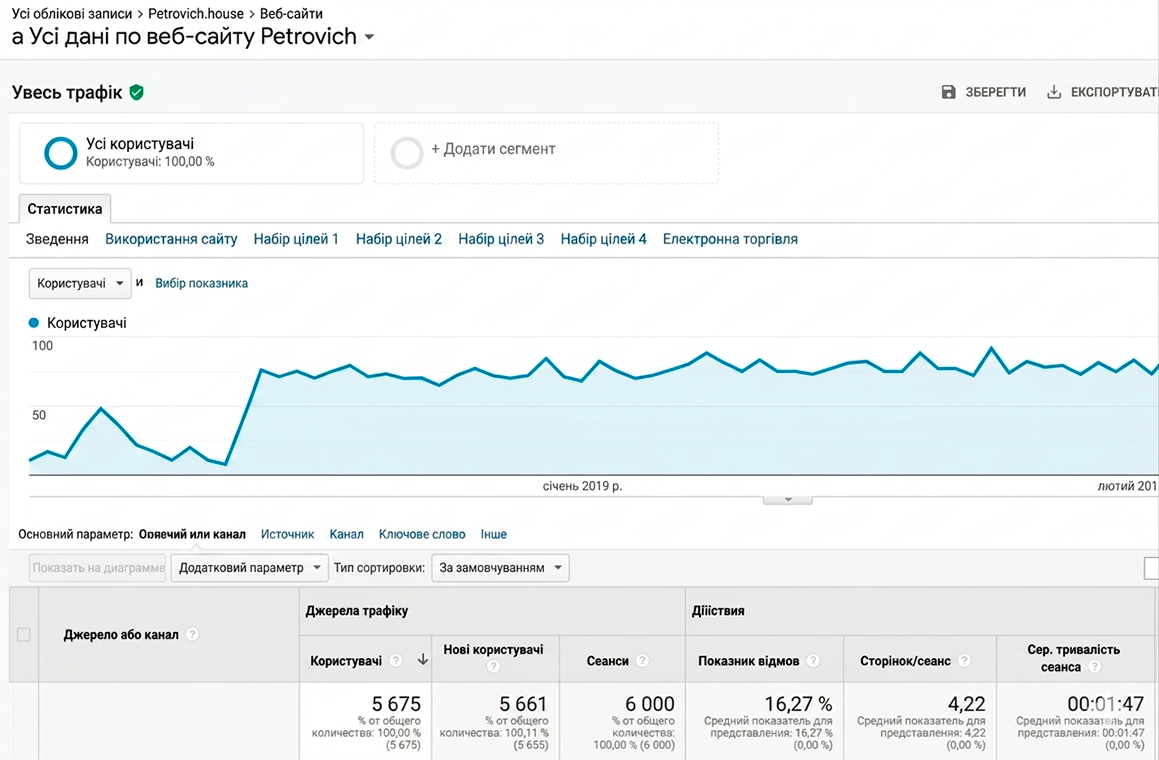
Task: Open the Статистика tab
Action: (65, 208)
